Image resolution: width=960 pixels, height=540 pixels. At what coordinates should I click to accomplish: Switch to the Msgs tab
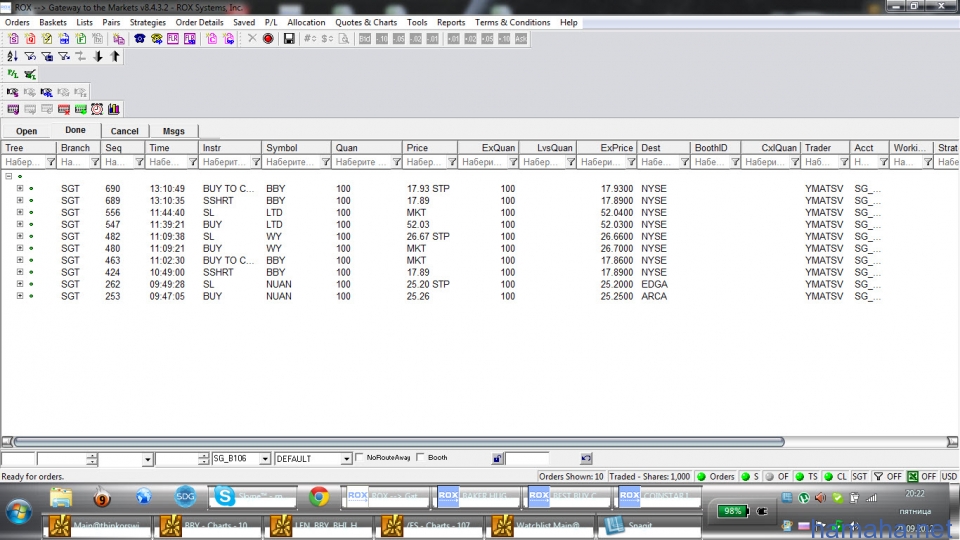click(x=174, y=131)
